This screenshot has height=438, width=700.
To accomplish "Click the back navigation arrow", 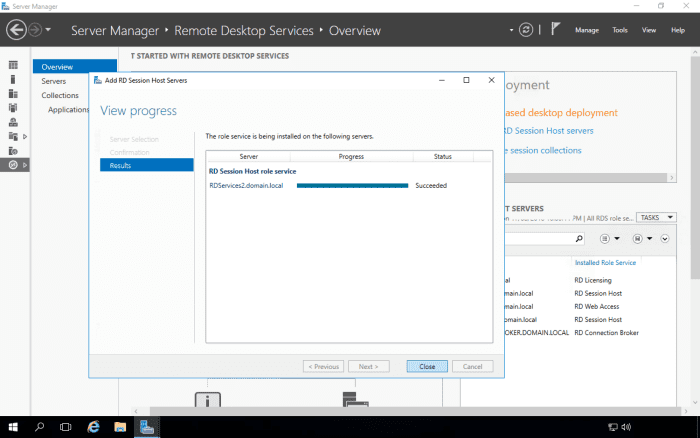I will tap(17, 30).
